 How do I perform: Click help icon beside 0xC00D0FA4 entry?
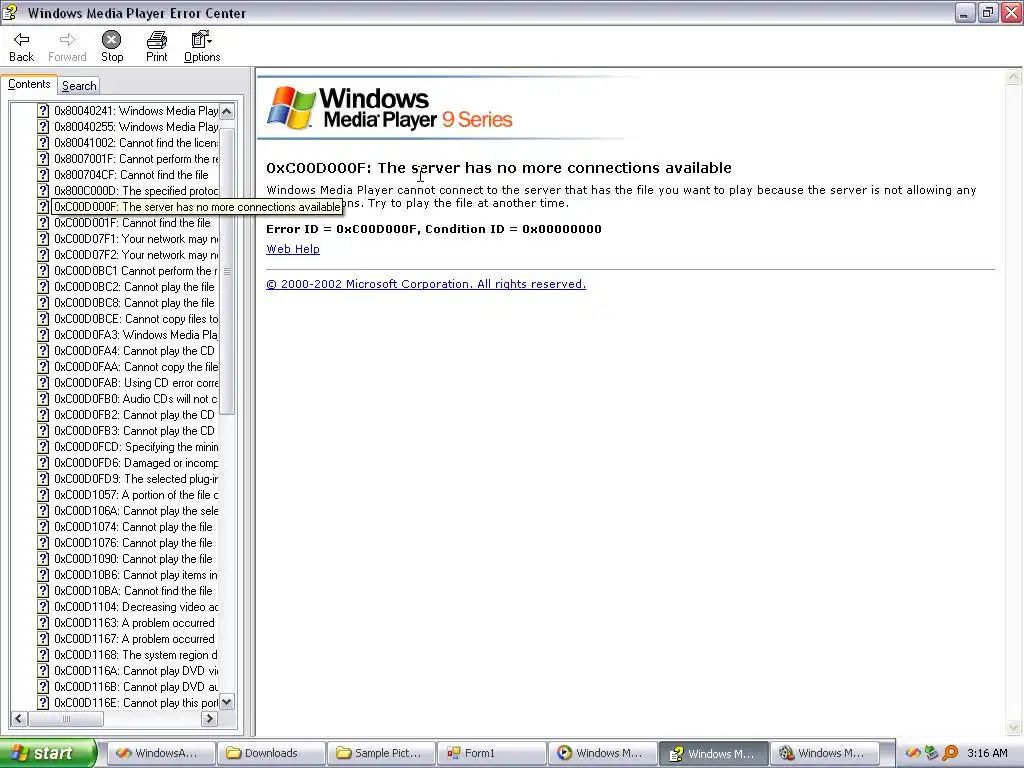coord(43,351)
